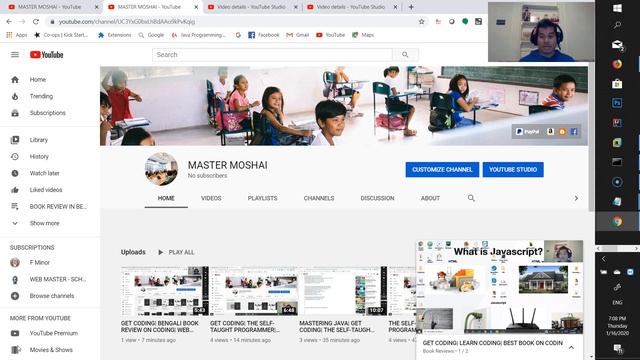Open the YouTube hamburger guide menu
The image size is (640, 360).
15,55
